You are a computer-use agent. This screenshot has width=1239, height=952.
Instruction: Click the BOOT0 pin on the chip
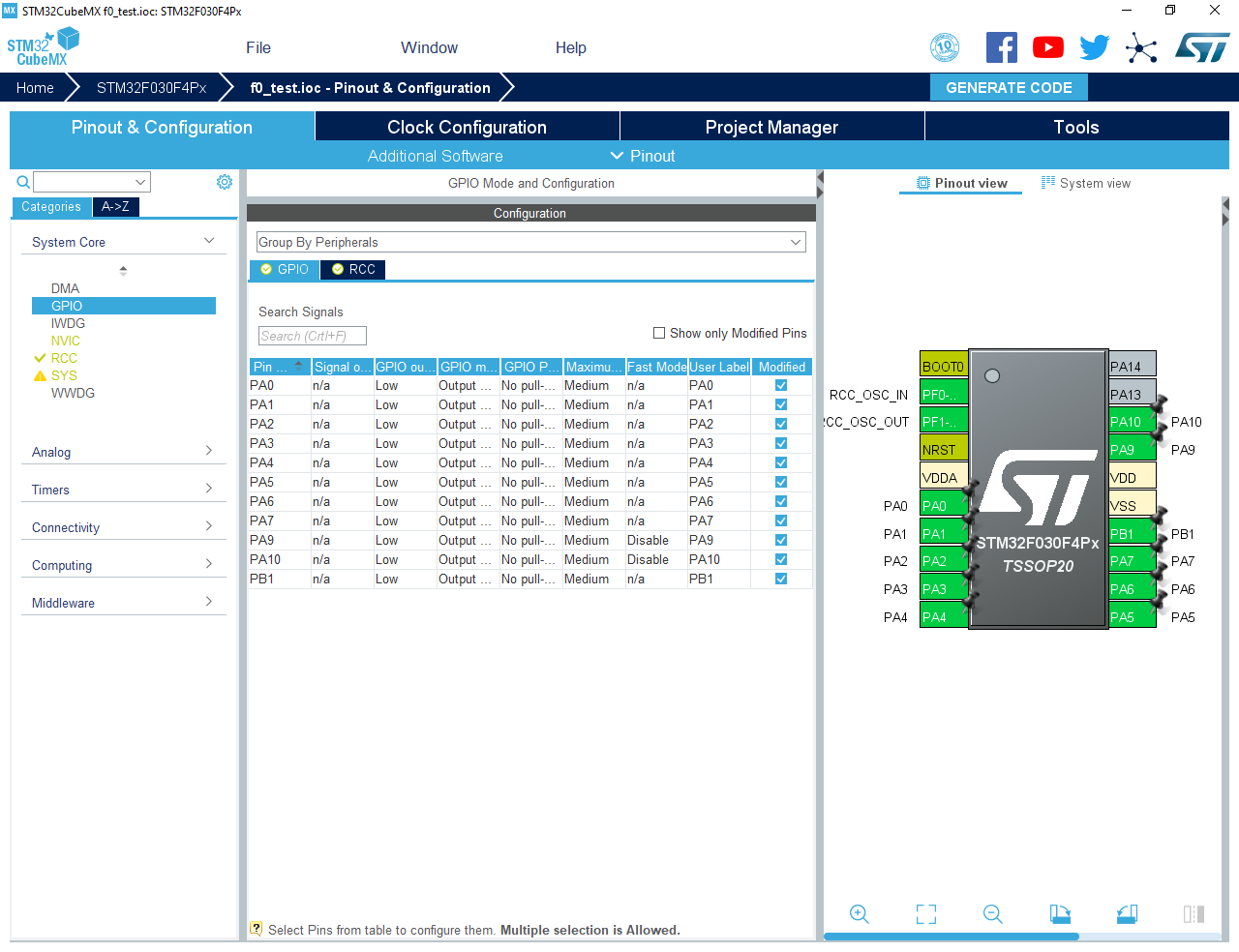coord(944,366)
